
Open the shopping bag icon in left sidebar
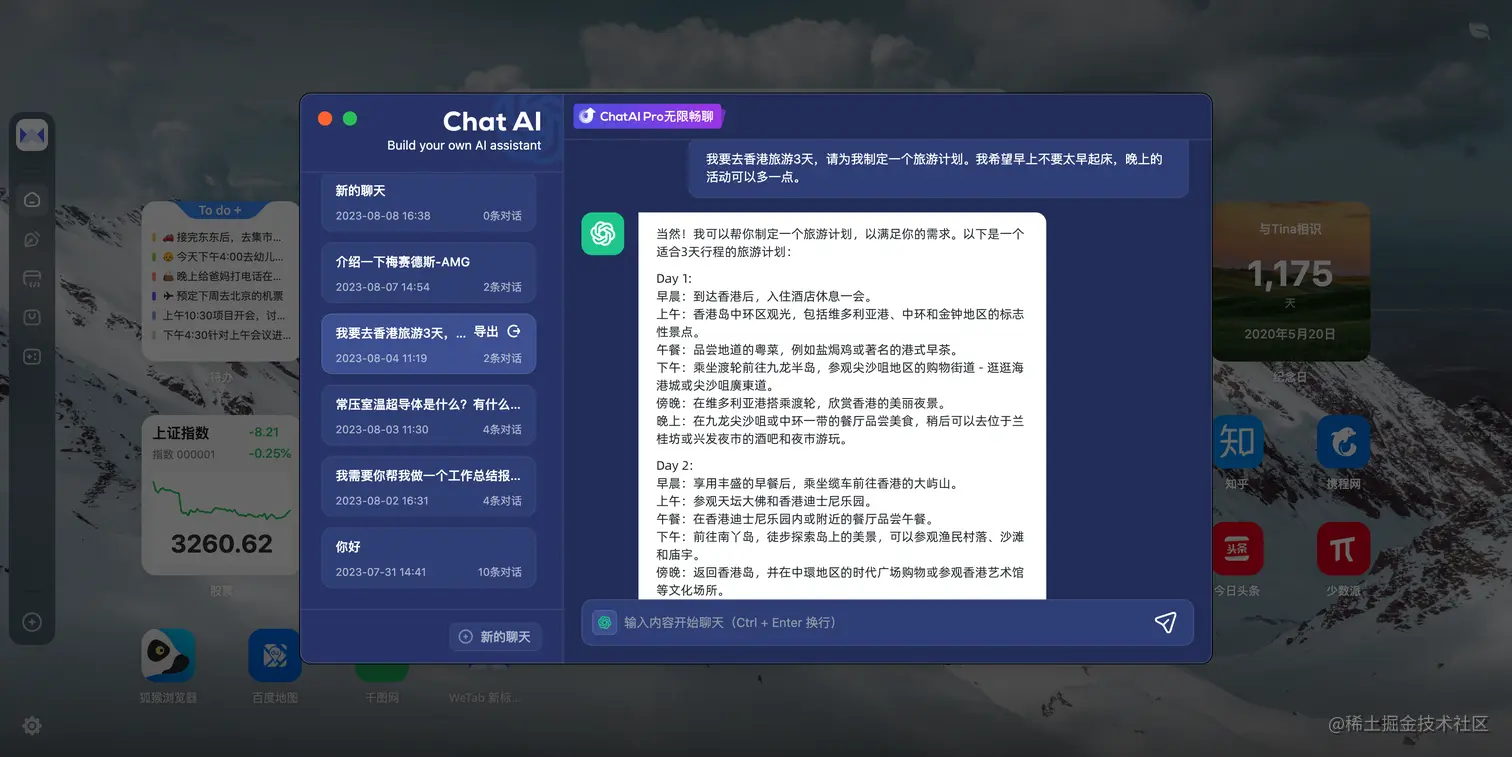32,317
